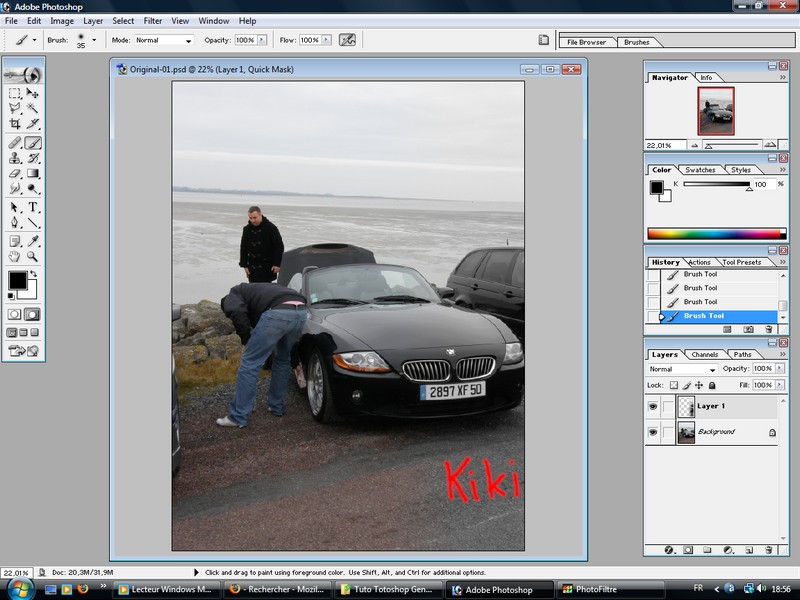Select the Line tool
This screenshot has height=600, width=800.
tap(33, 222)
